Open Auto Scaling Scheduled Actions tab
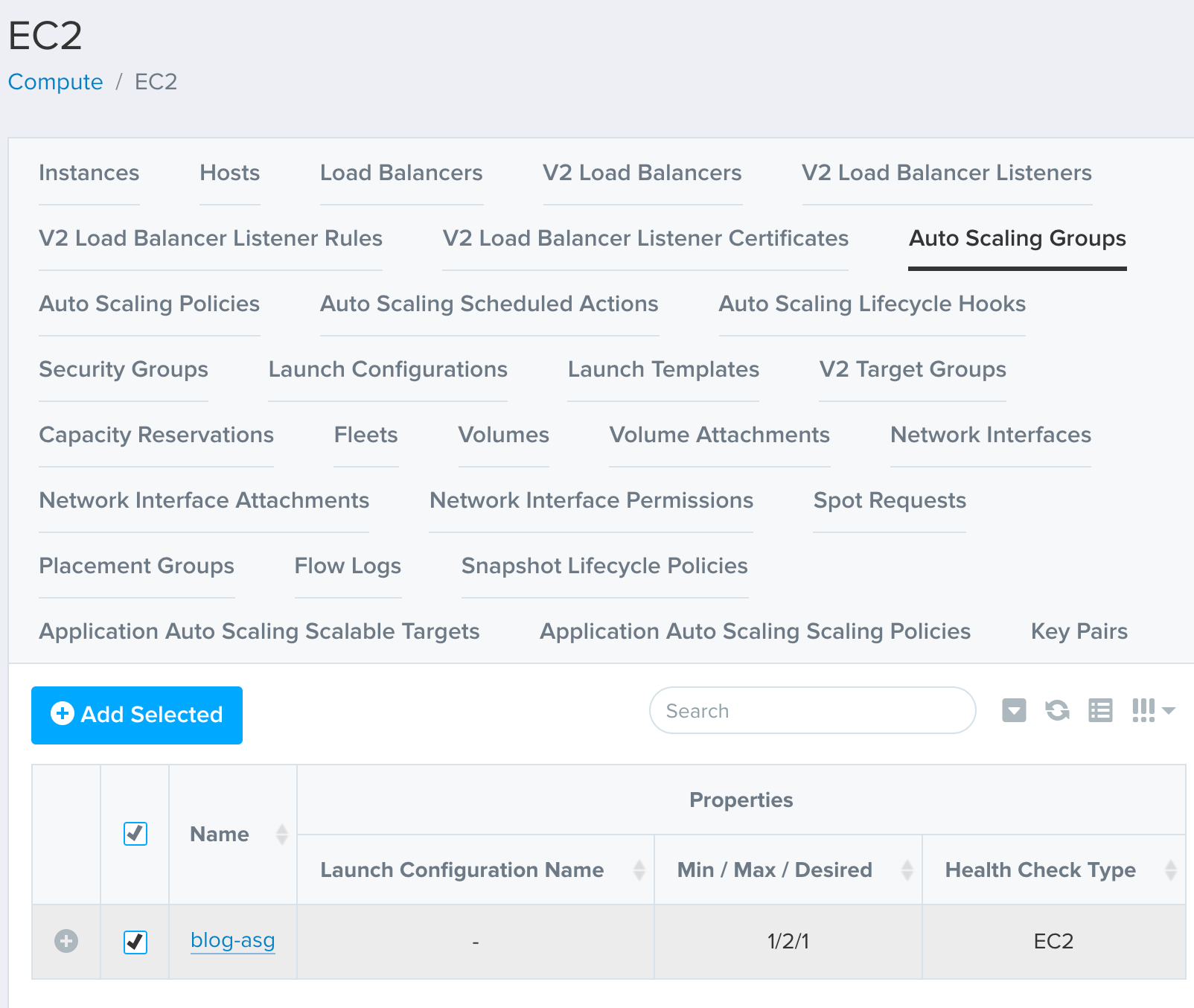The image size is (1194, 1008). pyautogui.click(x=489, y=304)
